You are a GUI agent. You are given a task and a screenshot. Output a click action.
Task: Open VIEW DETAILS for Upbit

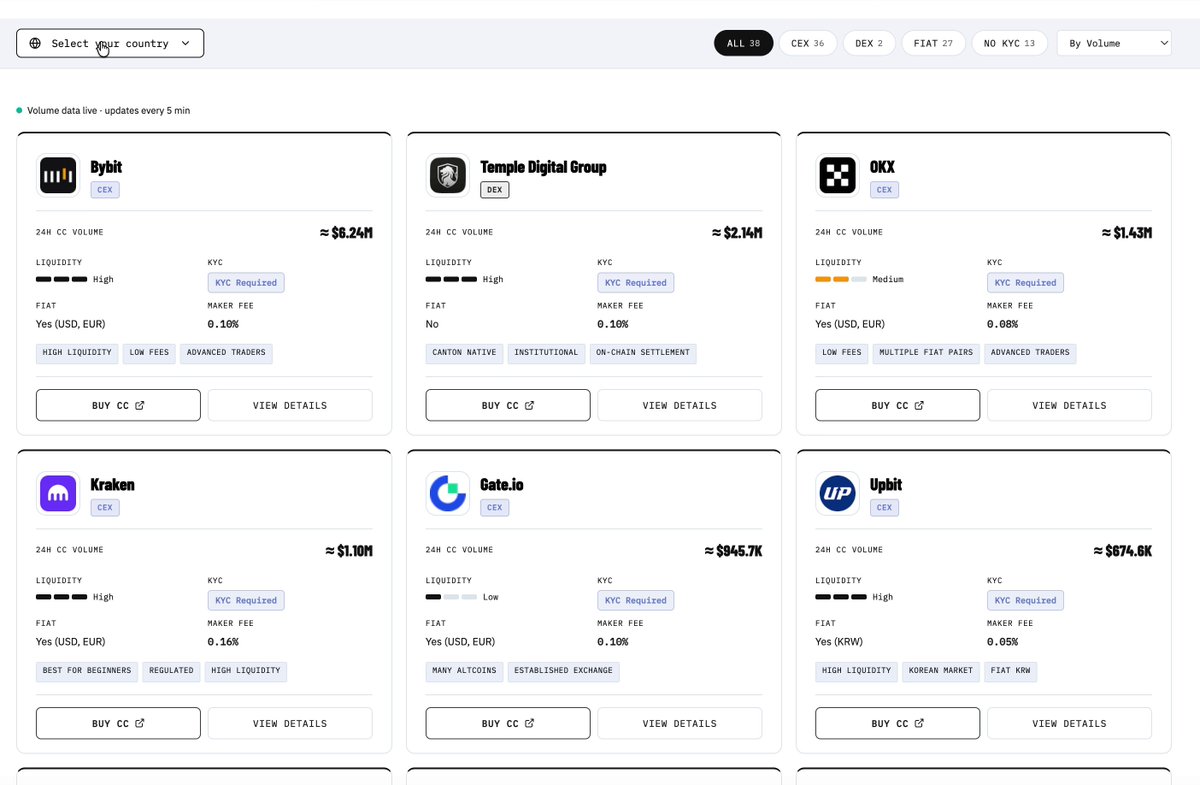click(1069, 723)
